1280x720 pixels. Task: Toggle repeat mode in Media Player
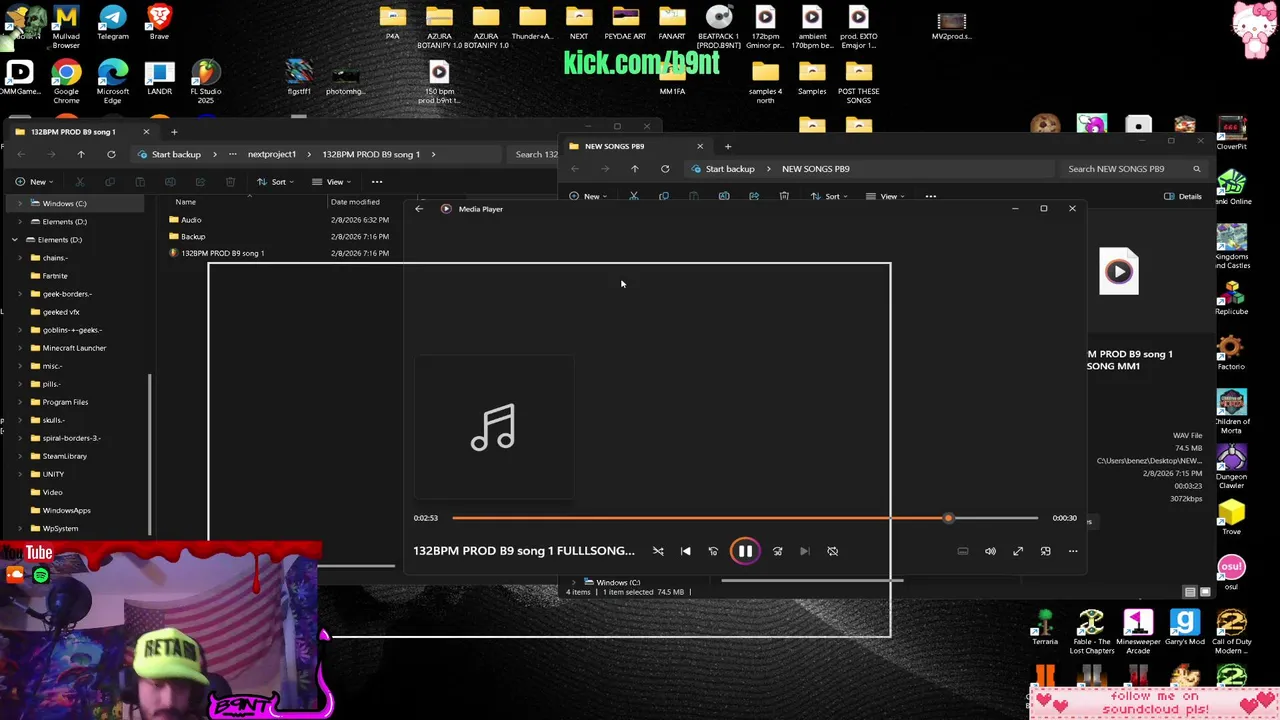point(832,551)
